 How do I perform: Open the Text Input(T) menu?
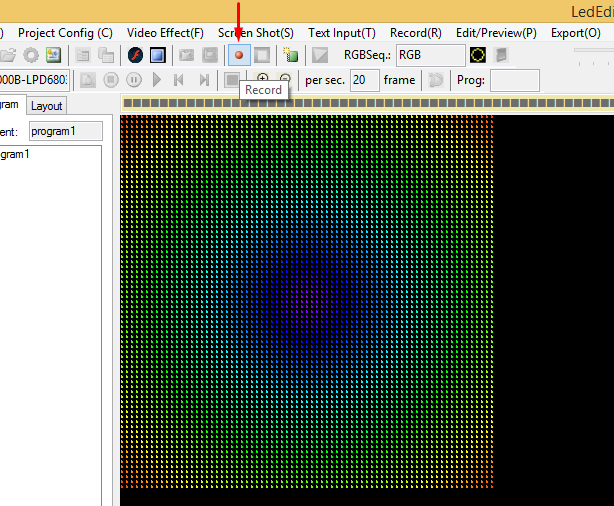coord(342,33)
